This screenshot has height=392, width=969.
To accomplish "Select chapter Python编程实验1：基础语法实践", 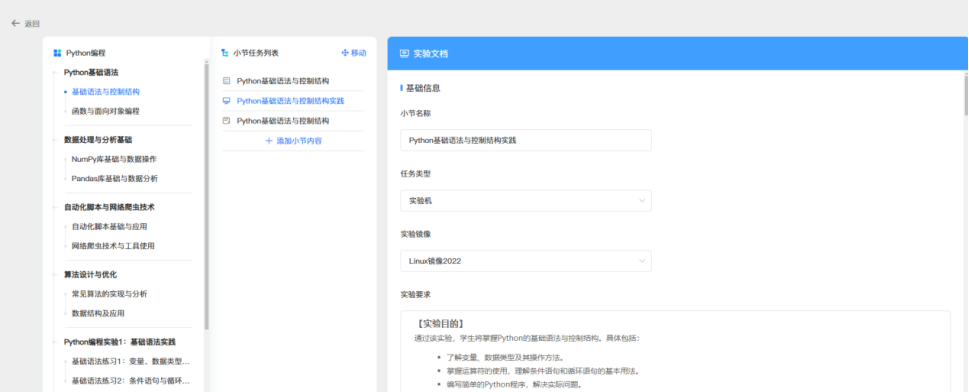I will coord(120,342).
